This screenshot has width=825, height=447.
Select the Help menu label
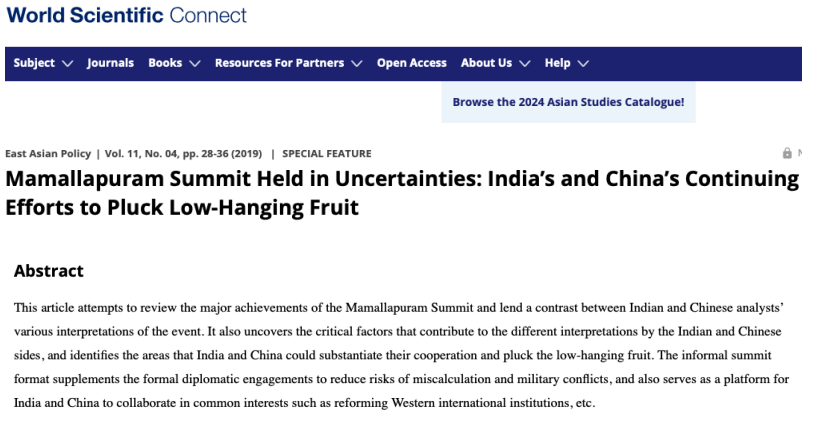[x=558, y=63]
